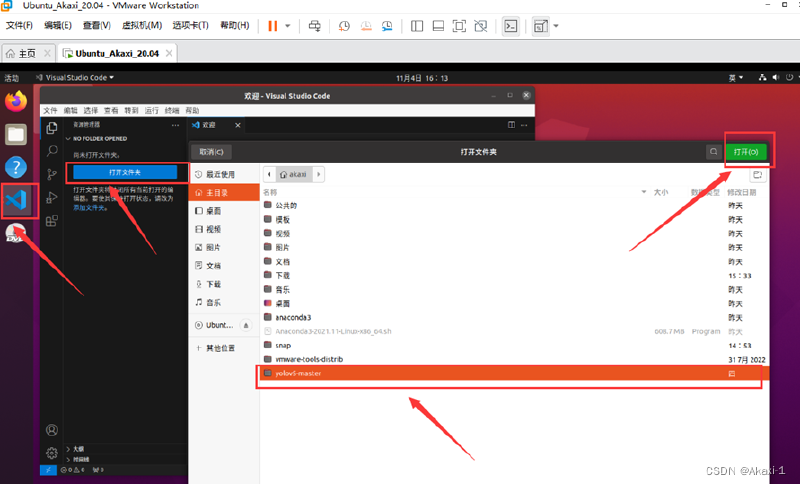Sort the file list by the 名称 column header

pyautogui.click(x=270, y=192)
